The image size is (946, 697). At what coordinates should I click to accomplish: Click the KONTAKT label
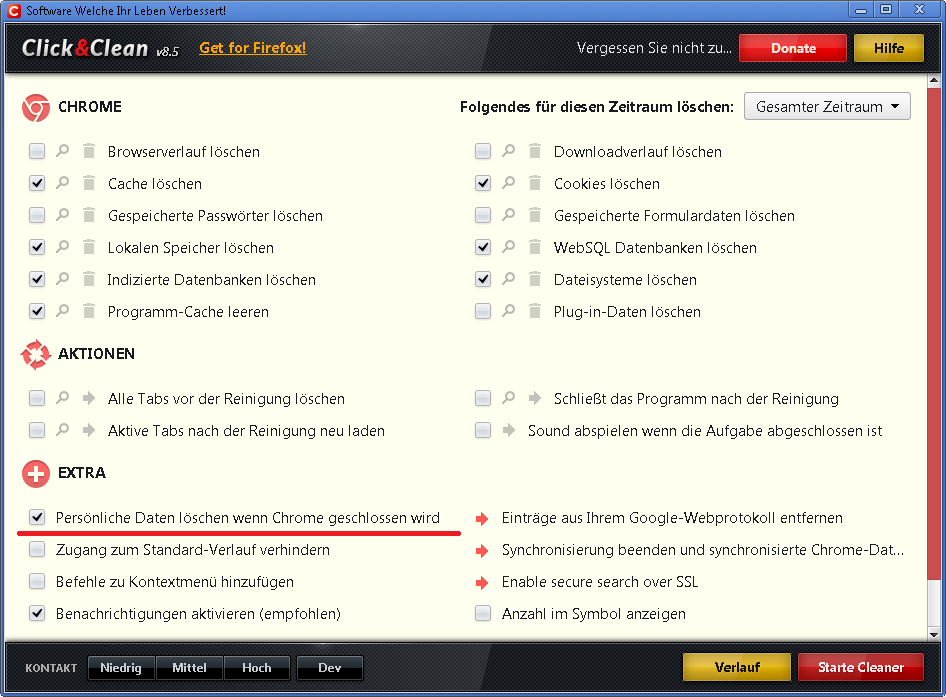(51, 668)
